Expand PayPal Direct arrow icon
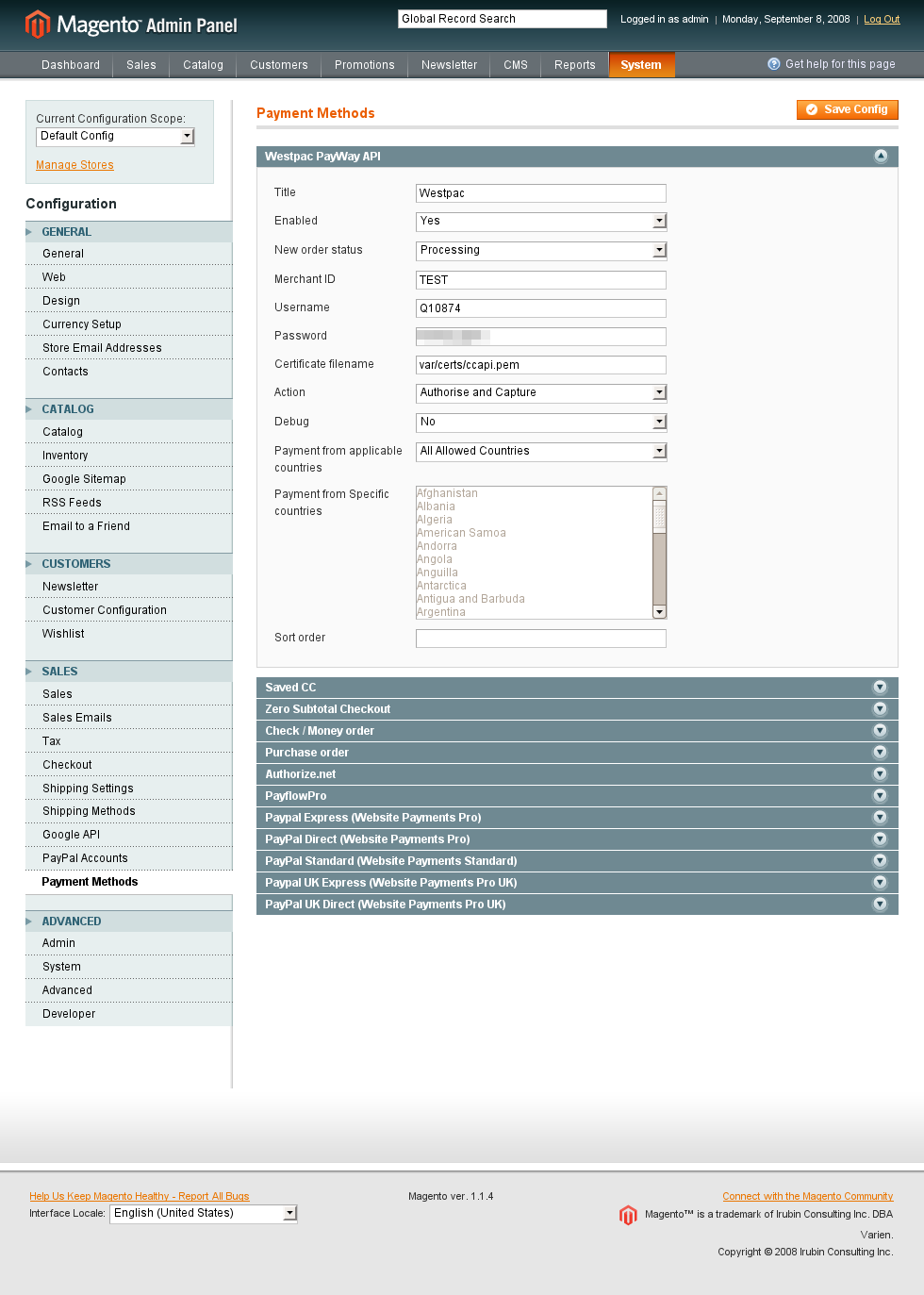Image resolution: width=924 pixels, height=1295 pixels. point(880,839)
